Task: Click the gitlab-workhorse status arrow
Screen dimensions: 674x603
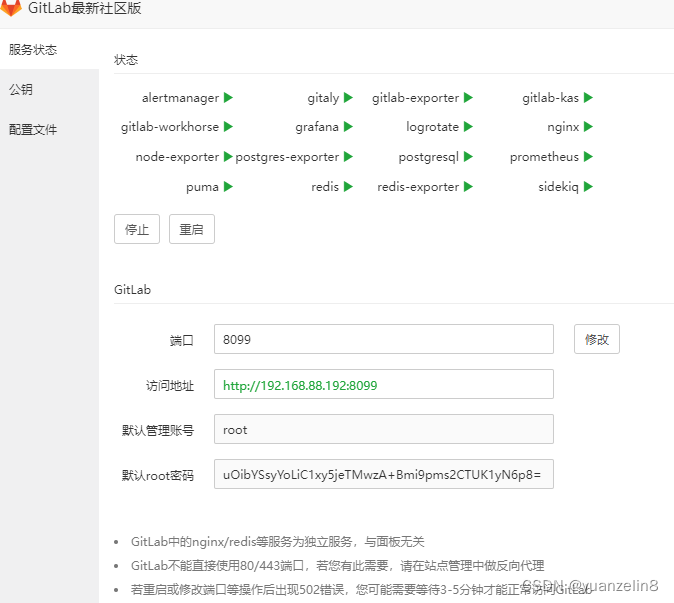Action: pos(228,126)
